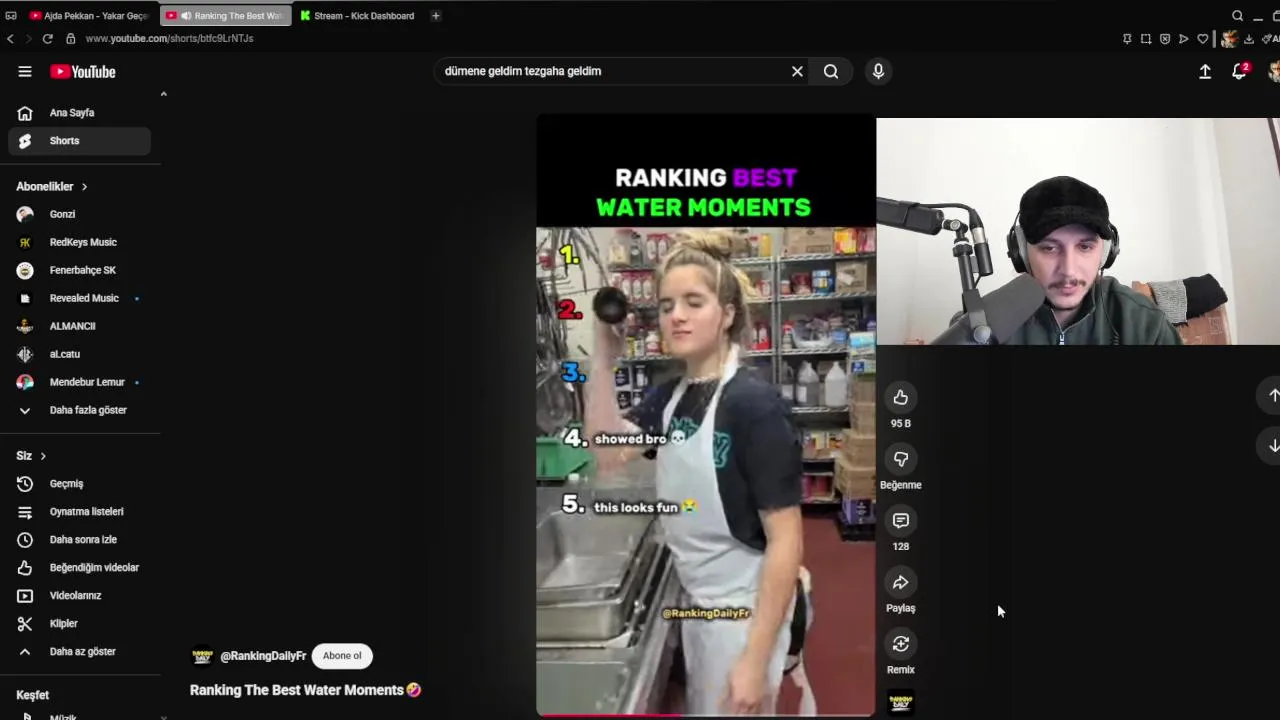The height and width of the screenshot is (720, 1280).
Task: Expand Daha fazla göster subscriptions
Action: [80, 410]
